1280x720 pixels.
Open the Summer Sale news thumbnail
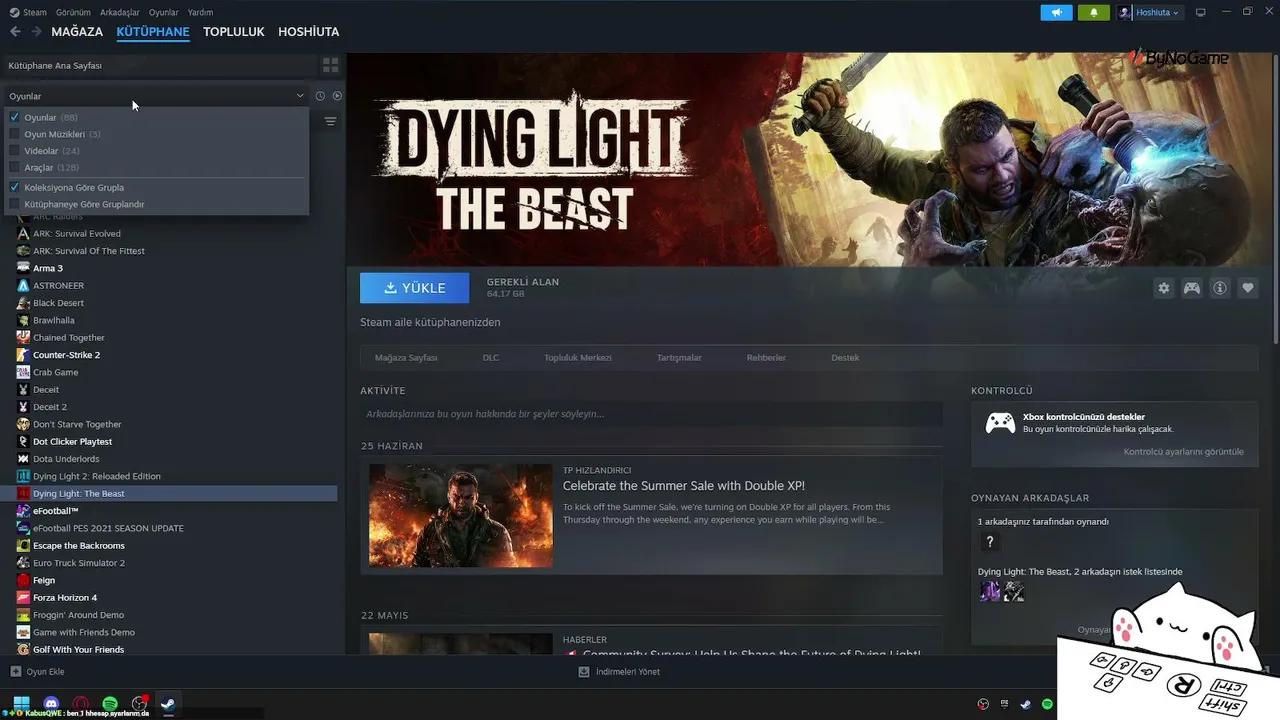coord(461,515)
